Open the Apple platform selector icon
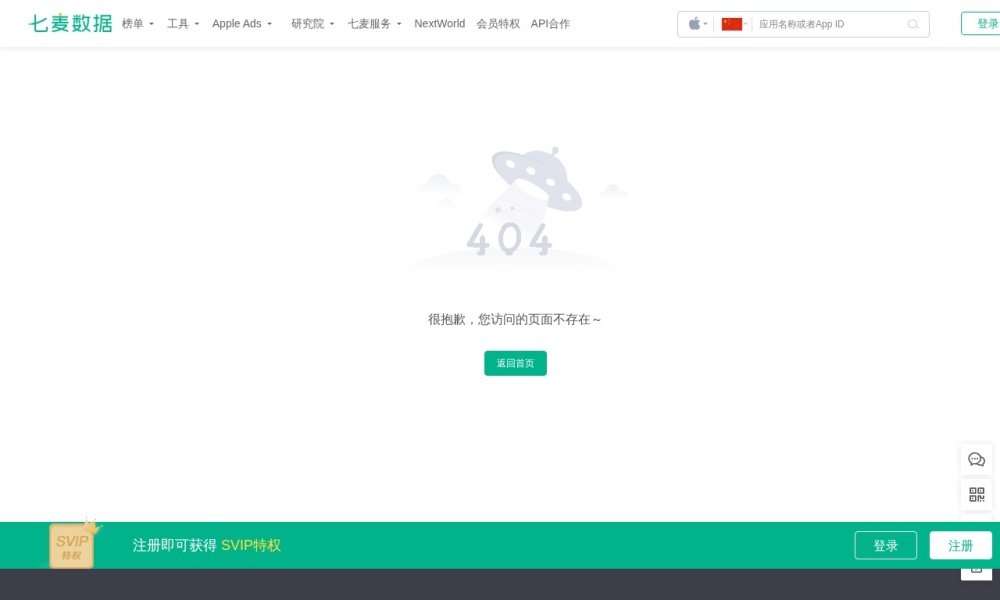 695,24
